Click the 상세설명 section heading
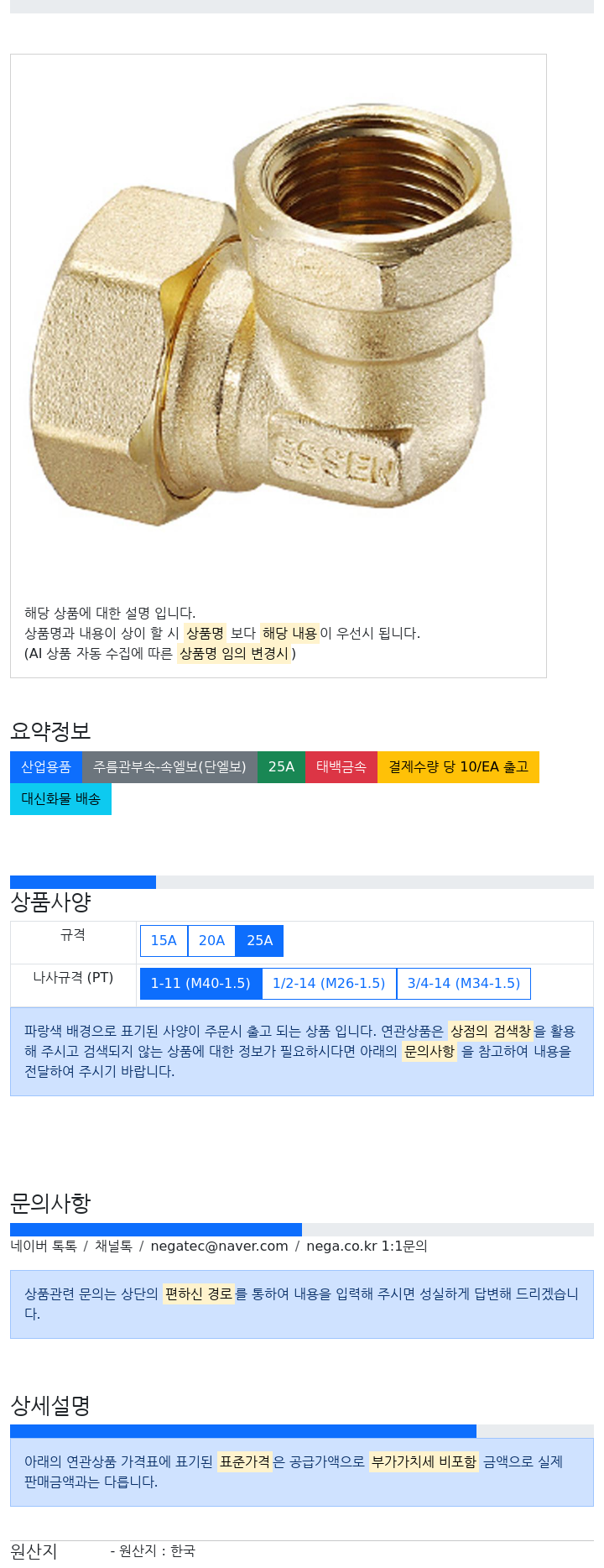This screenshot has width=604, height=1568. [x=50, y=1406]
